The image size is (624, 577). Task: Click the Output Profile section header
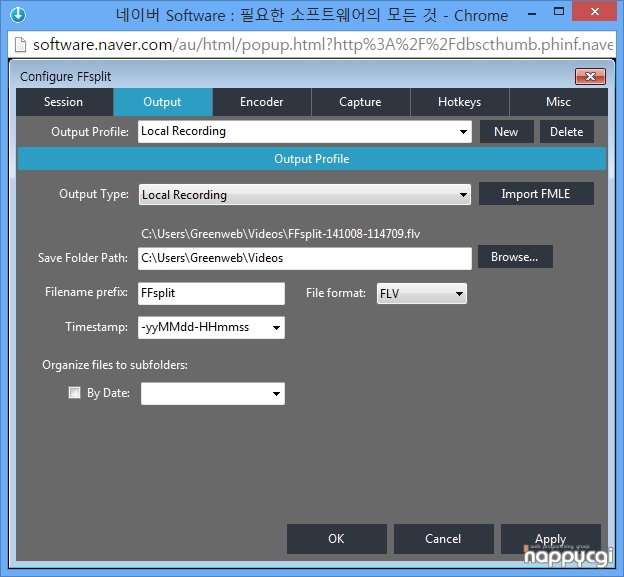(312, 159)
